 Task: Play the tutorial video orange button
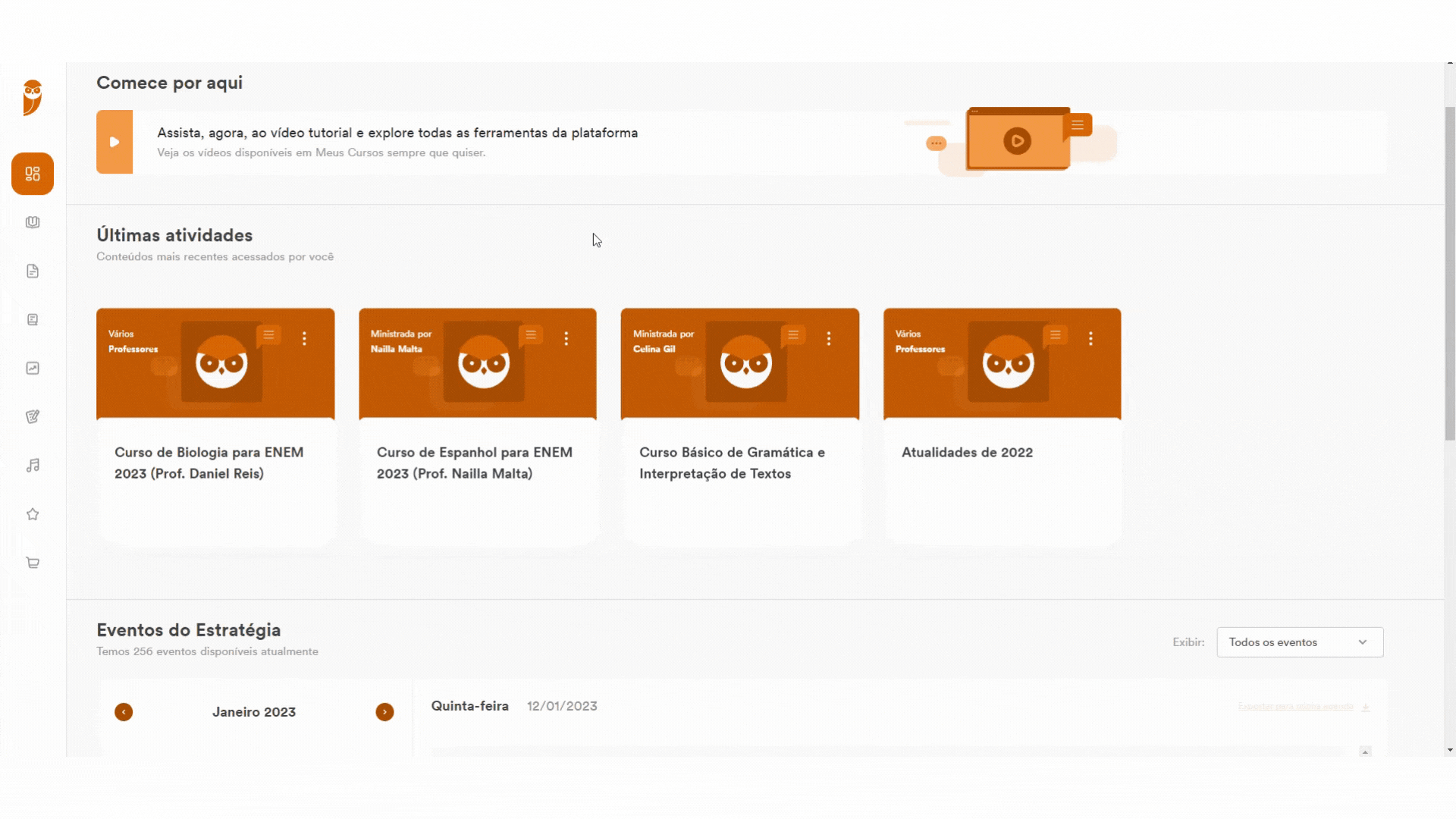[115, 142]
